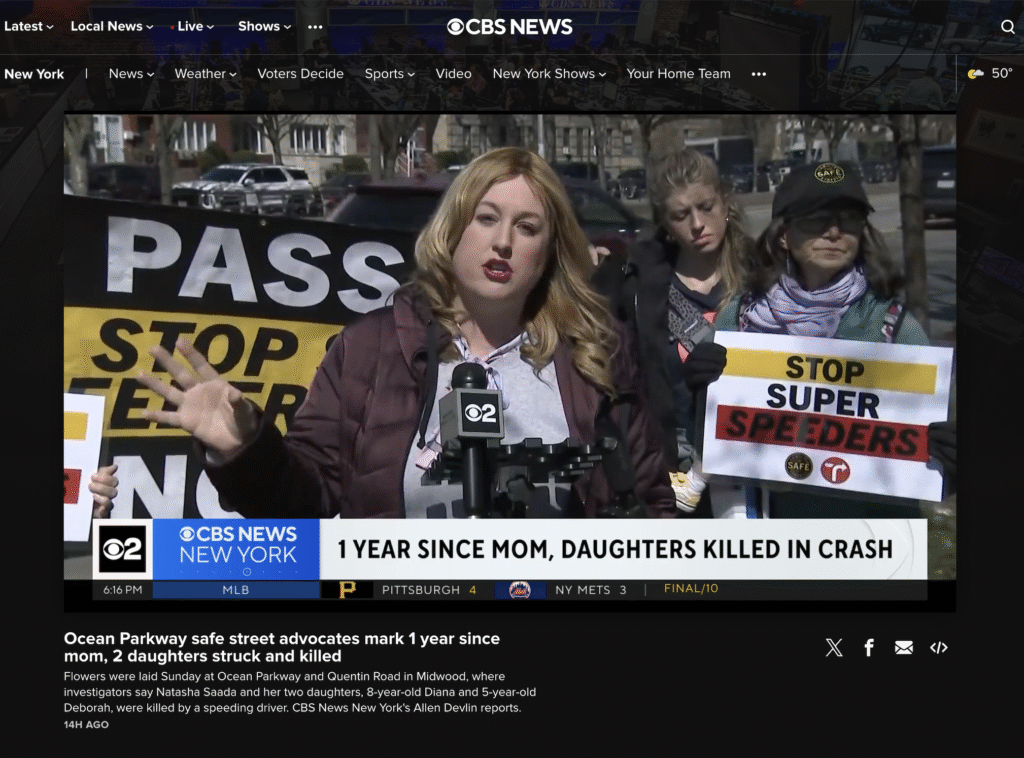
Task: Open the Sports menu
Action: (x=389, y=74)
